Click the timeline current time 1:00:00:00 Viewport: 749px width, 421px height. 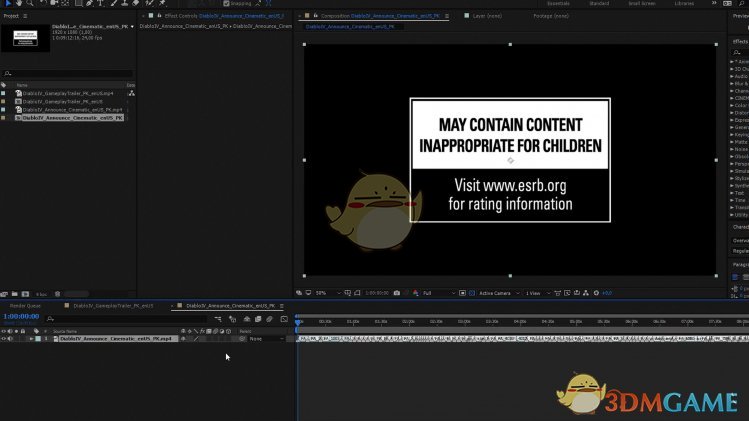click(21, 316)
